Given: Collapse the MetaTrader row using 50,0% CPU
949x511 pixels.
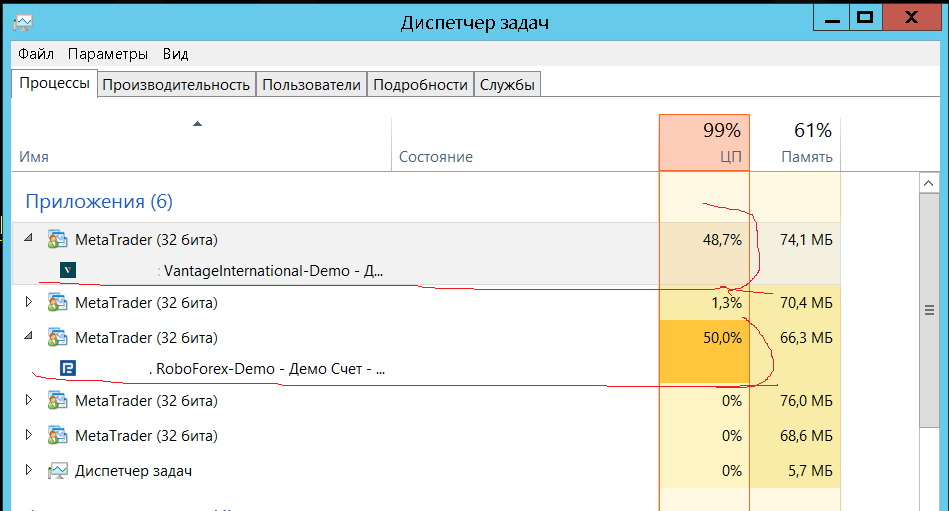Looking at the screenshot, I should (x=28, y=337).
